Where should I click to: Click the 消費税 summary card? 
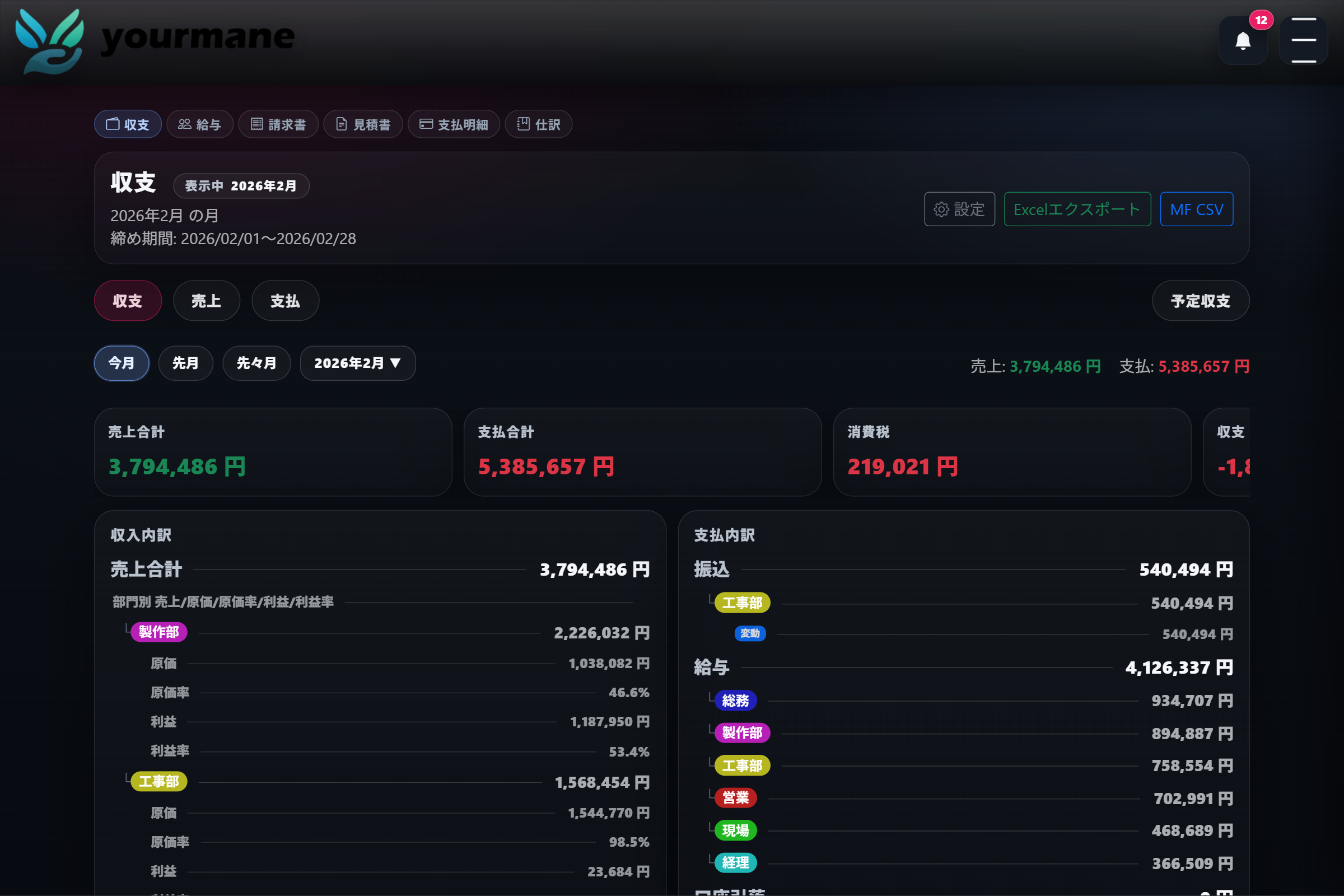click(1011, 451)
